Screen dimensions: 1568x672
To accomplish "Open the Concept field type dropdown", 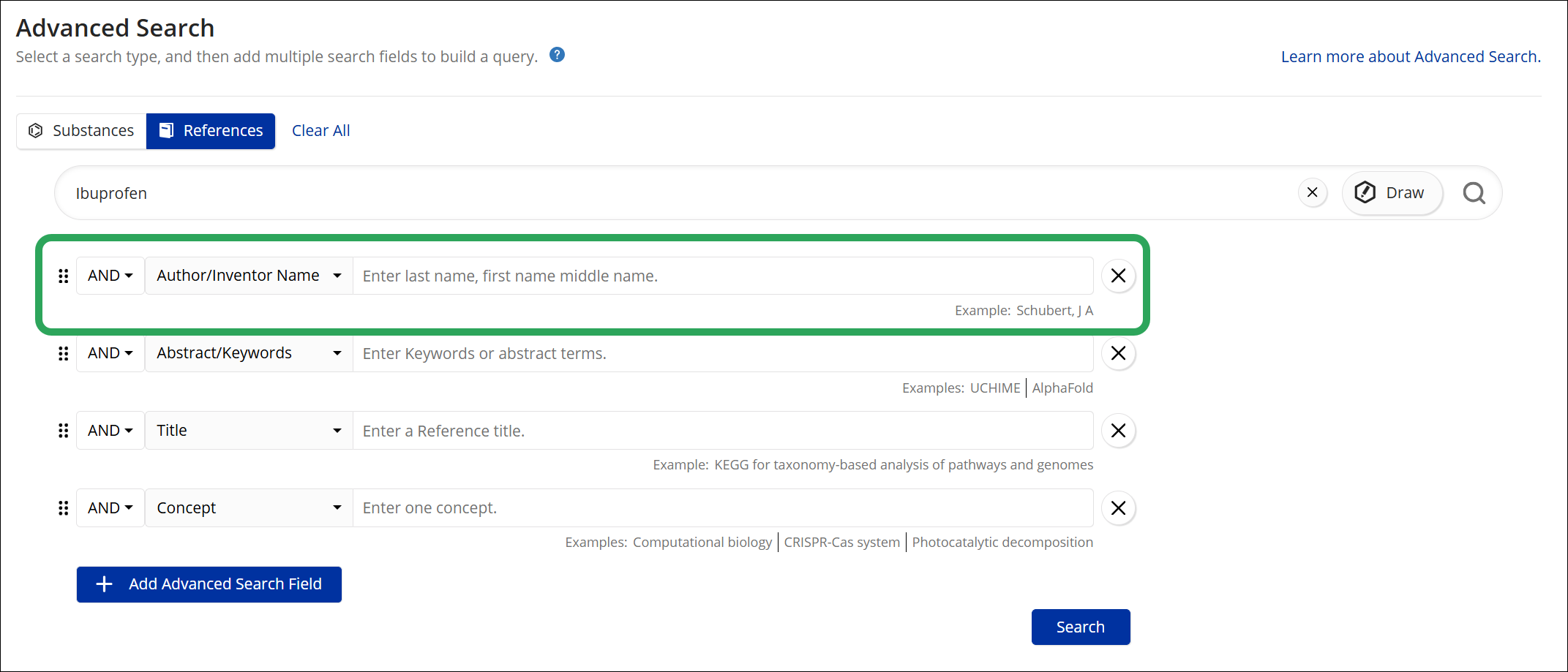I will click(x=250, y=508).
